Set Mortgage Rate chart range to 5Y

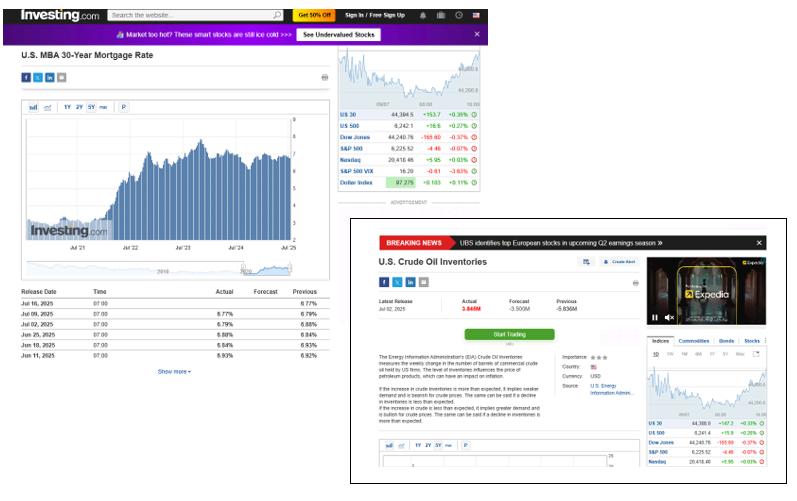91,107
